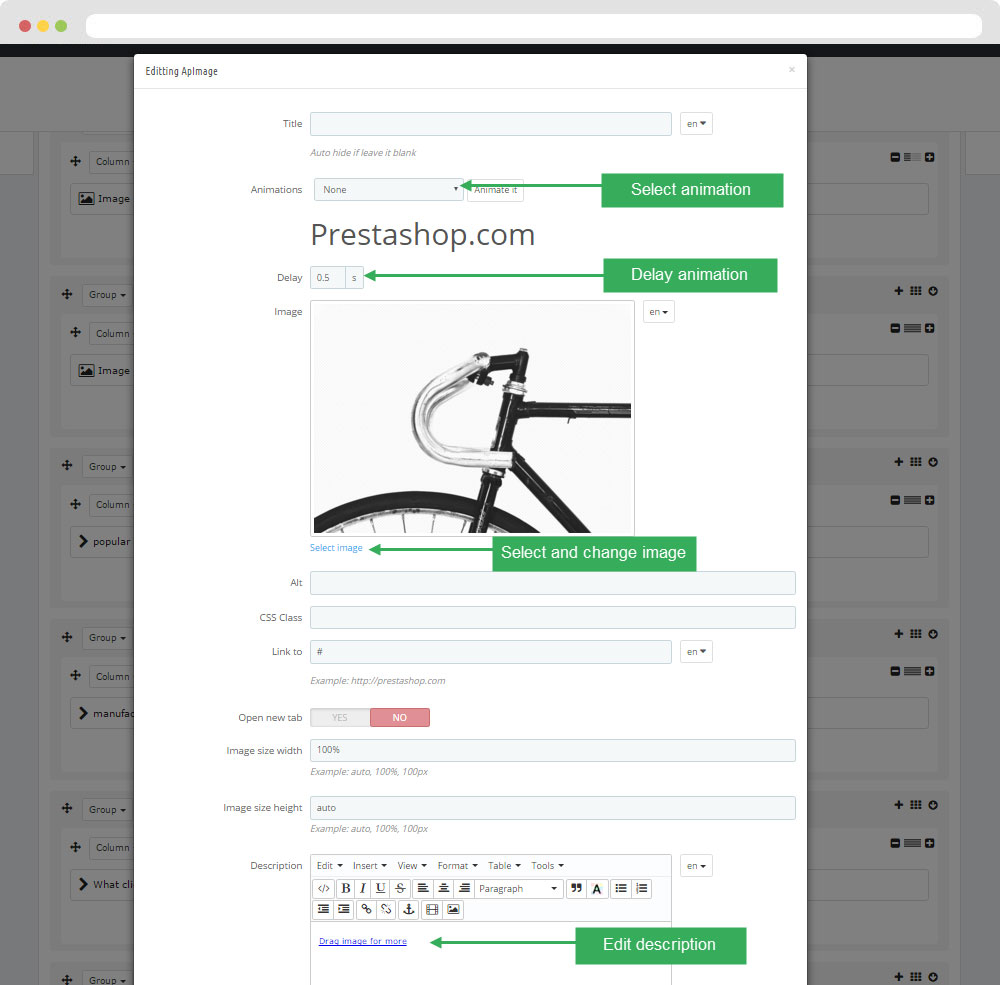
Task: Open the Animations dropdown showing None
Action: (388, 189)
